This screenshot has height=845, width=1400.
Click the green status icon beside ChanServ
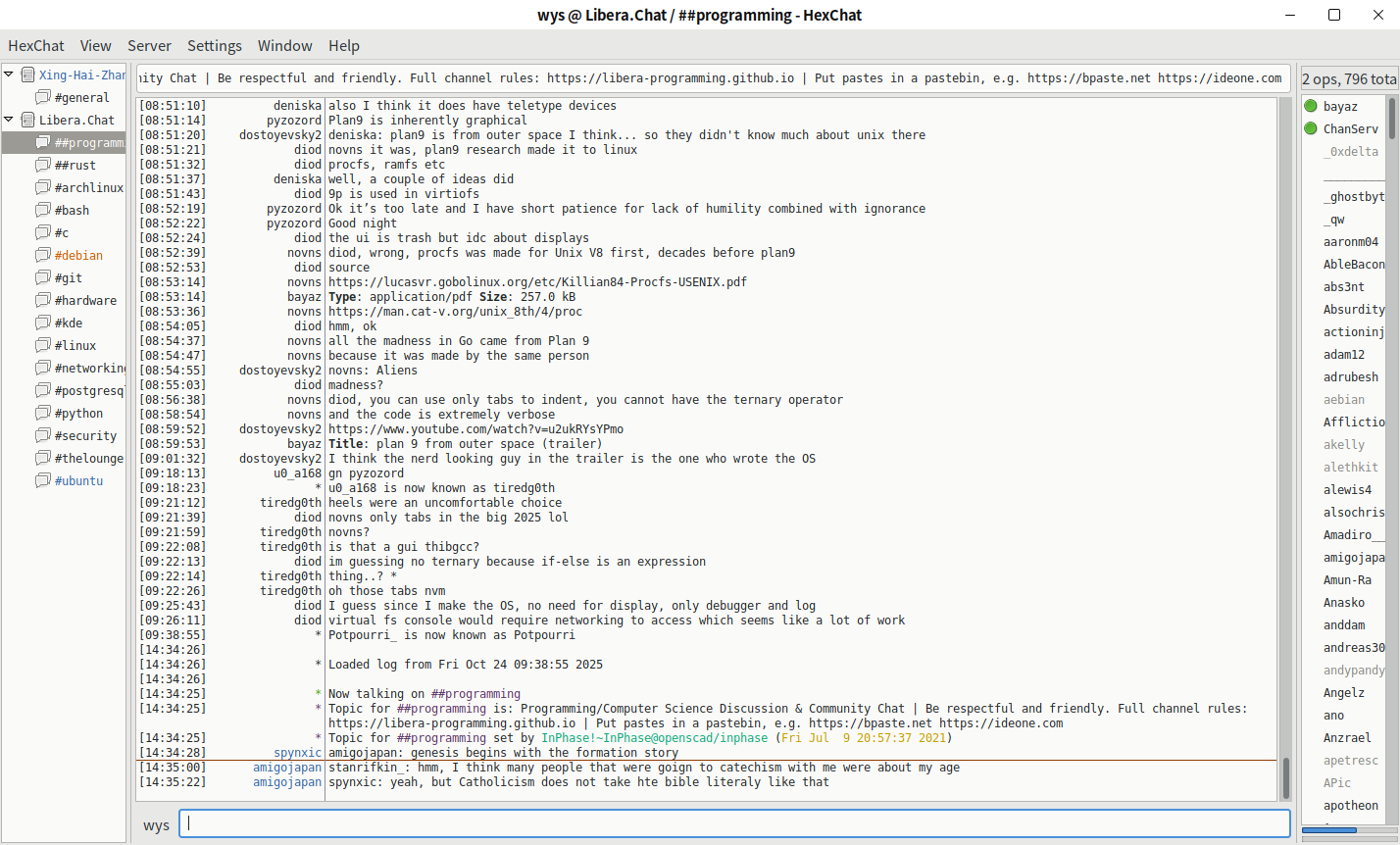pyautogui.click(x=1311, y=128)
